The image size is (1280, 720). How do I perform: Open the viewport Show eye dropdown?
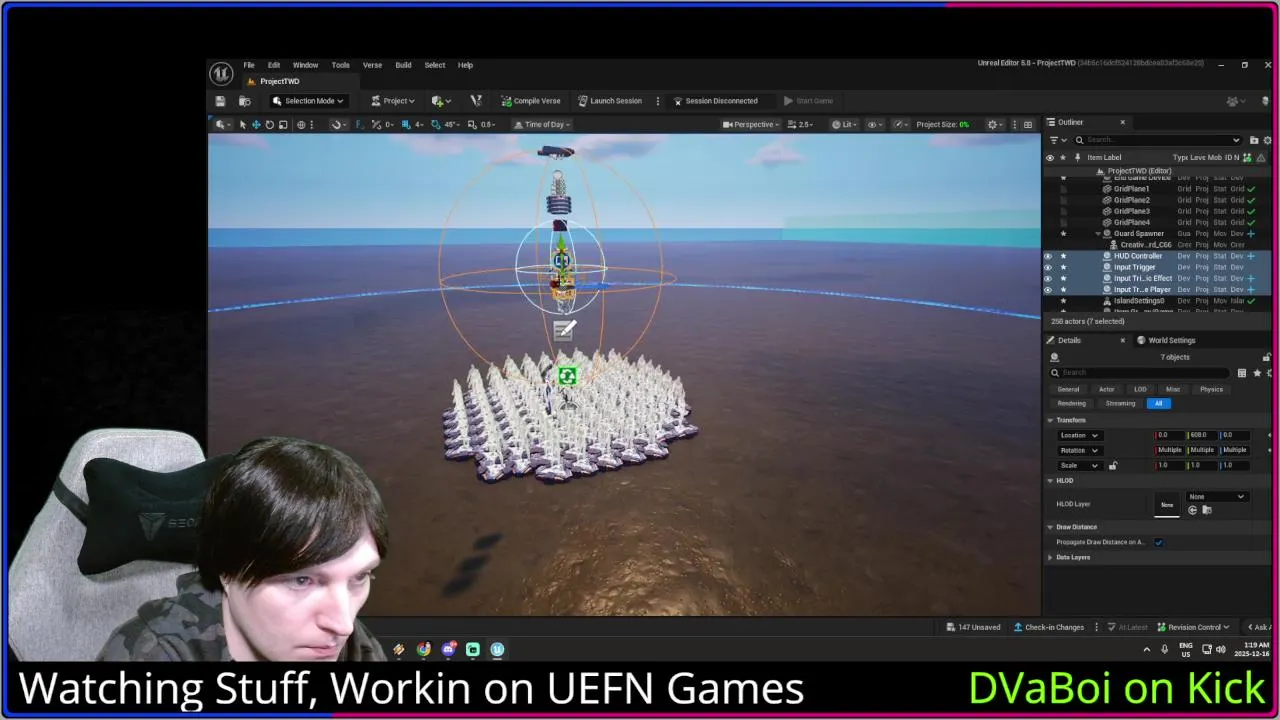[875, 125]
